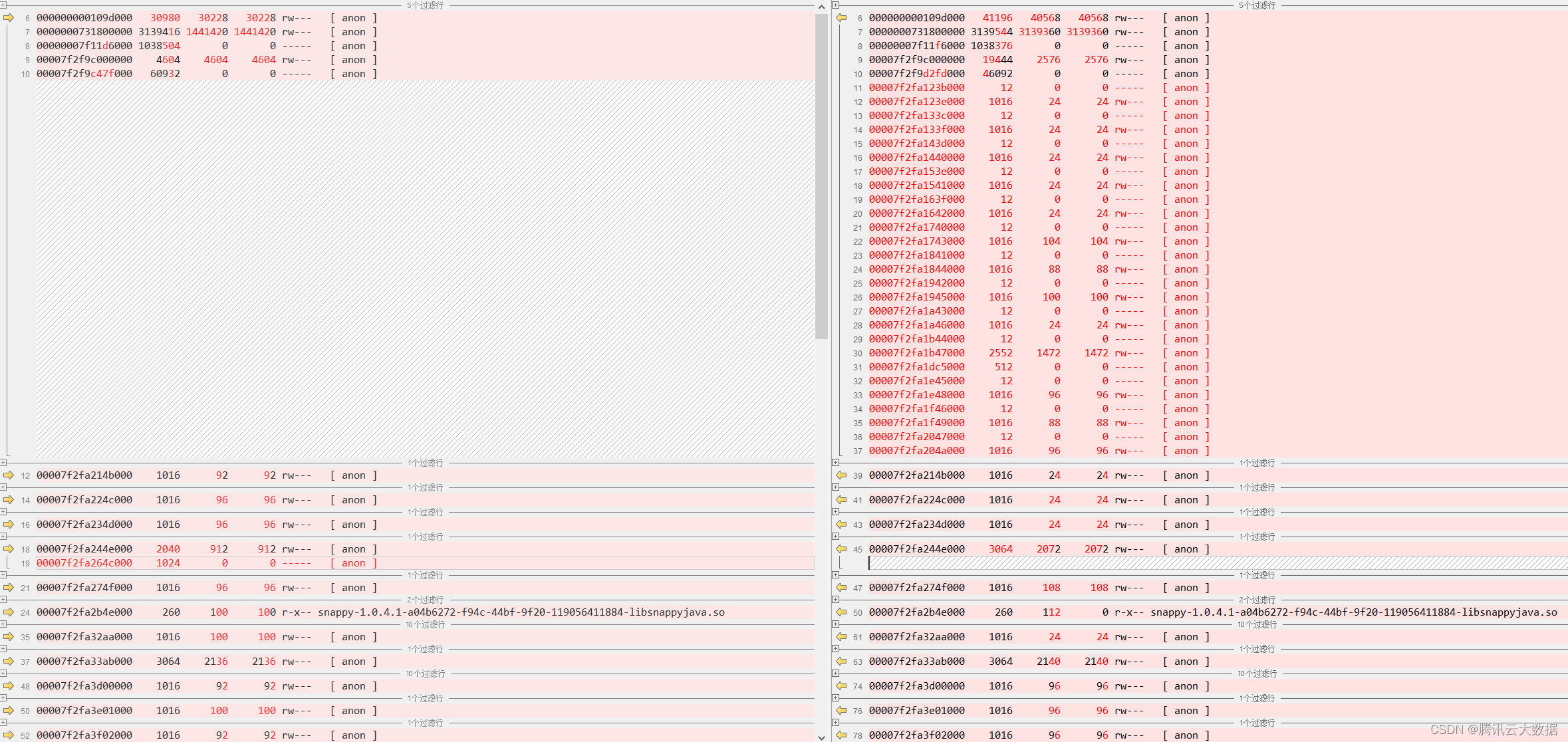This screenshot has width=1568, height=742.
Task: Click copy-to-left arrow on right line 45
Action: tap(841, 549)
